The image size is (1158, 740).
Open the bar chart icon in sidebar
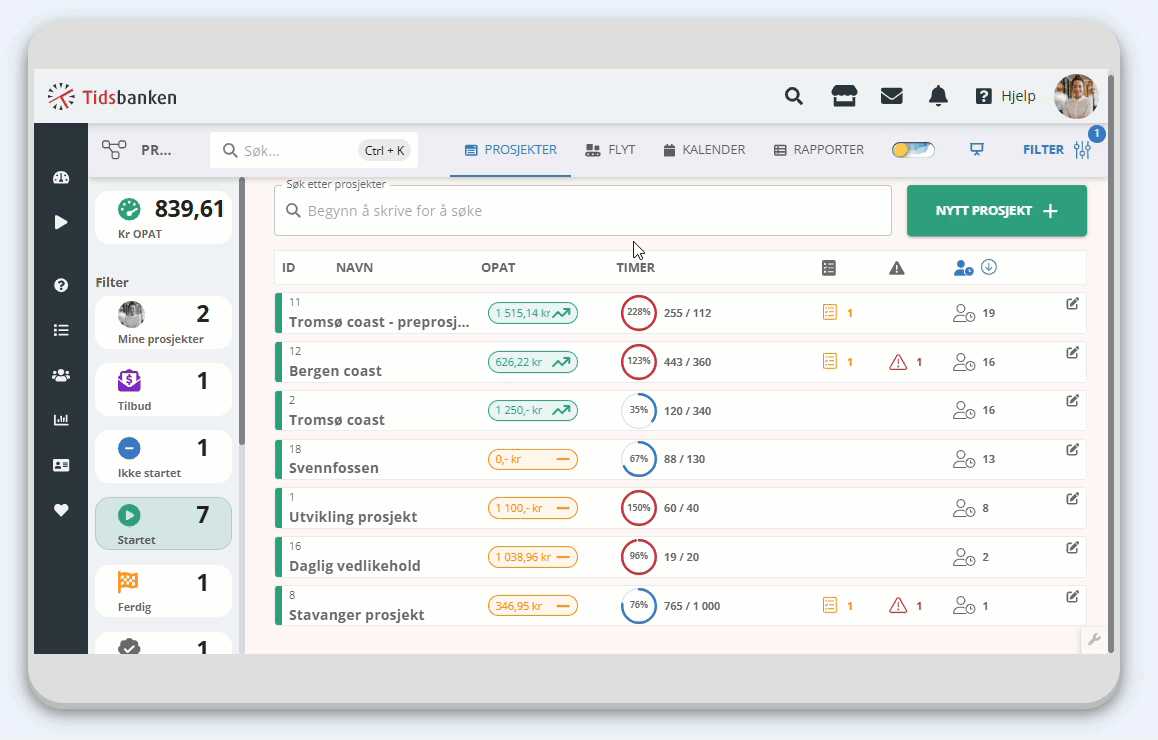61,419
